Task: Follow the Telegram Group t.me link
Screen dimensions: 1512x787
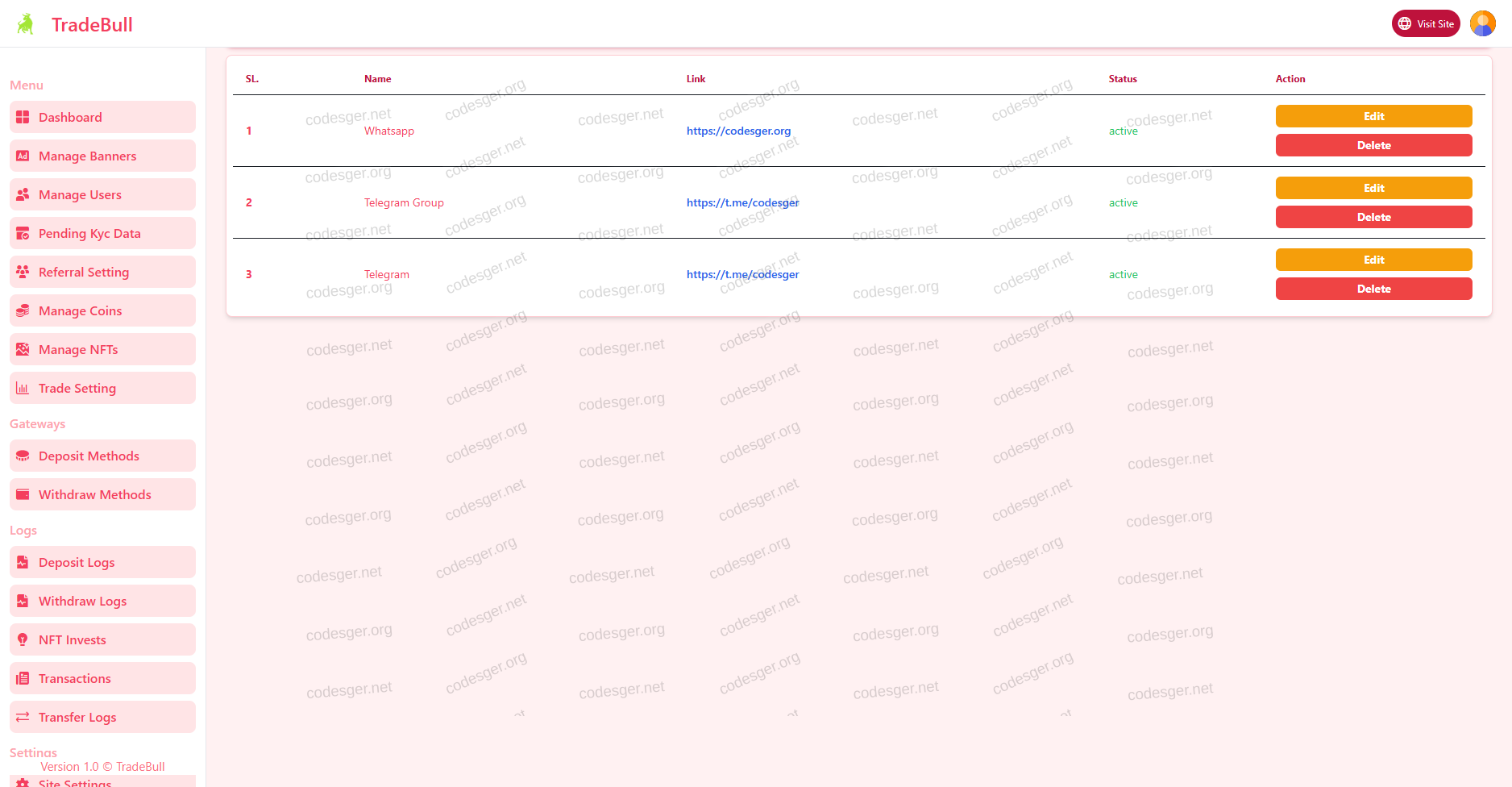Action: pos(742,203)
